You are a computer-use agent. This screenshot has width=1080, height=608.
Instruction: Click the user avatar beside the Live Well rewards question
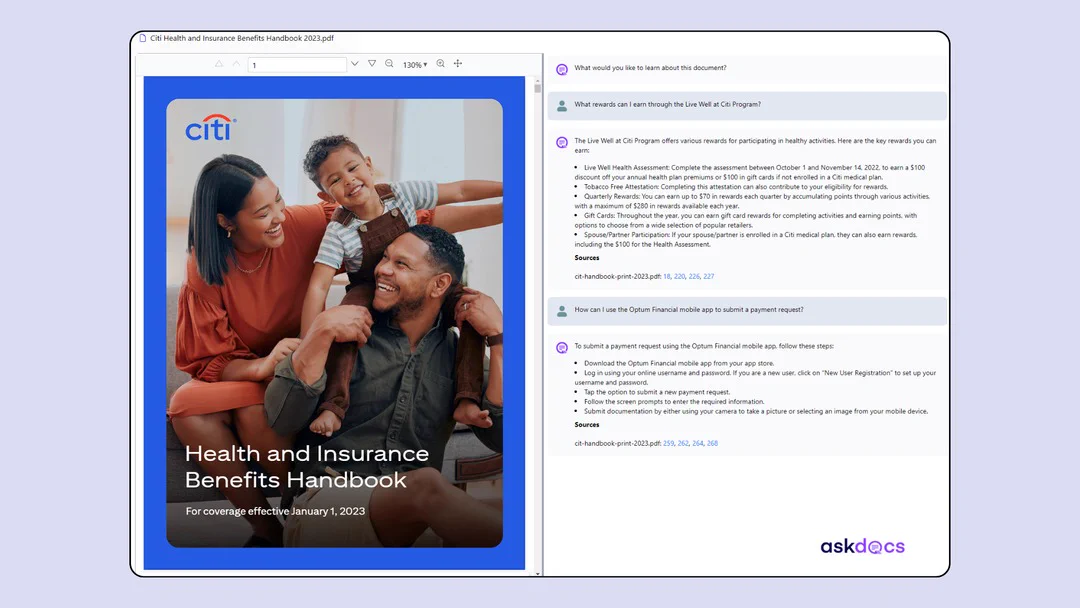(x=562, y=105)
